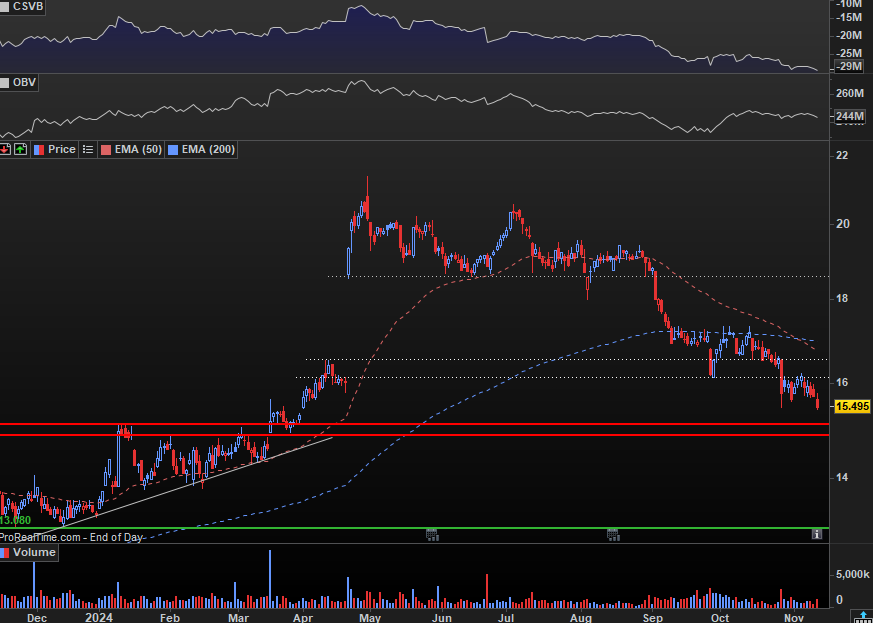Click the Price legend label

coord(61,149)
